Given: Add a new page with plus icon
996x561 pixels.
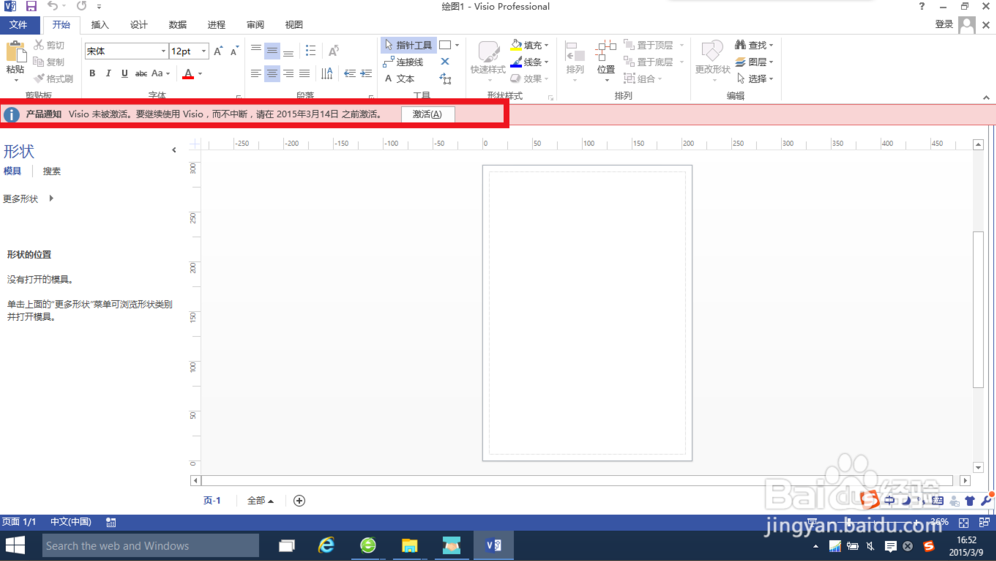Looking at the screenshot, I should click(299, 501).
